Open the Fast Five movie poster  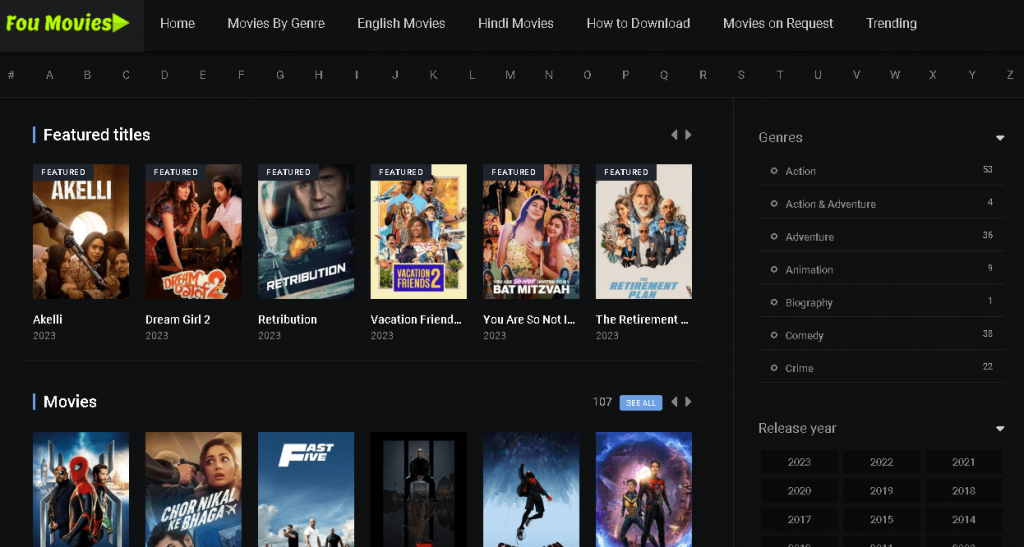(306, 490)
